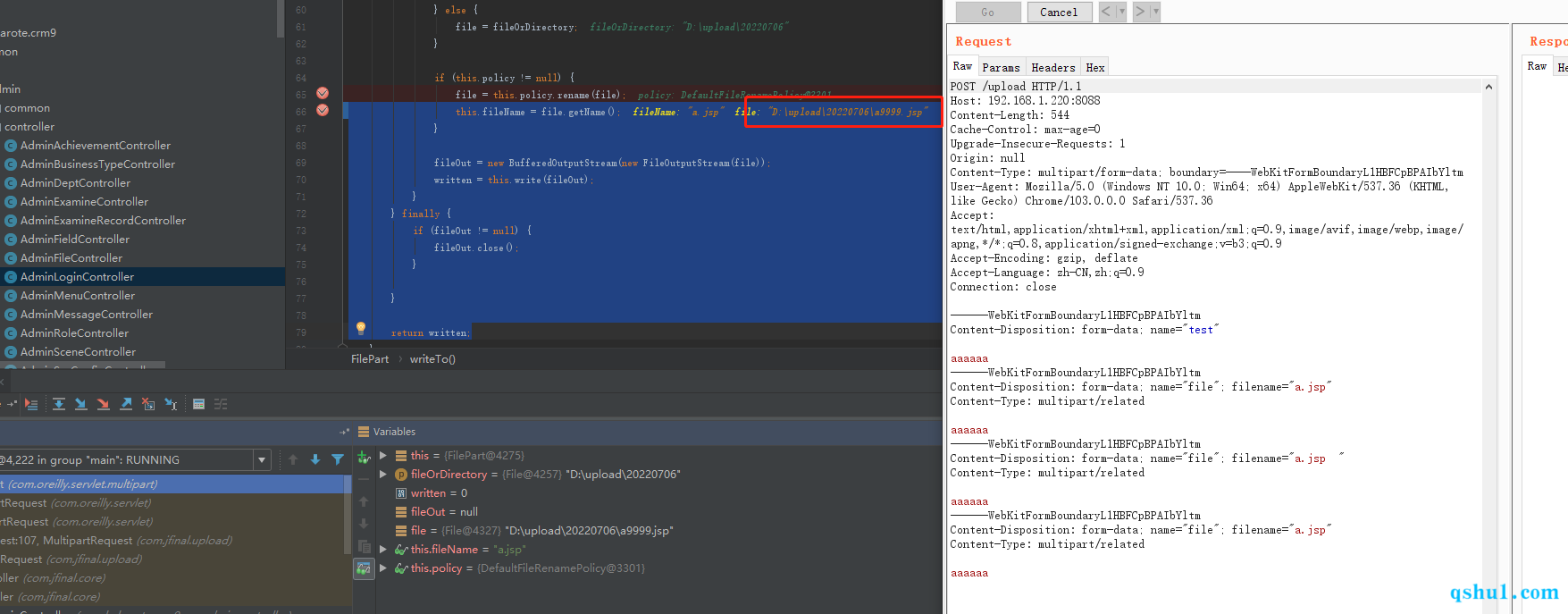Open AdminMenuController in the project tree
Viewport: 1568px width, 614px height.
[78, 296]
